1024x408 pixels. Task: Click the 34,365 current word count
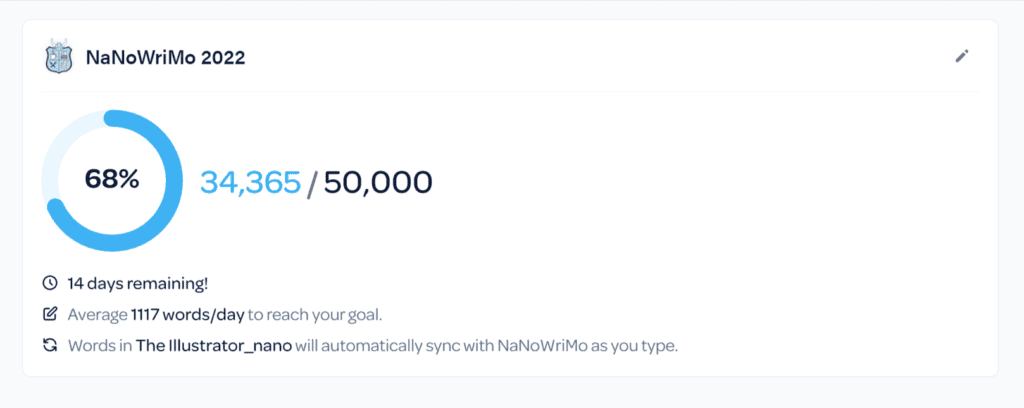pos(251,183)
